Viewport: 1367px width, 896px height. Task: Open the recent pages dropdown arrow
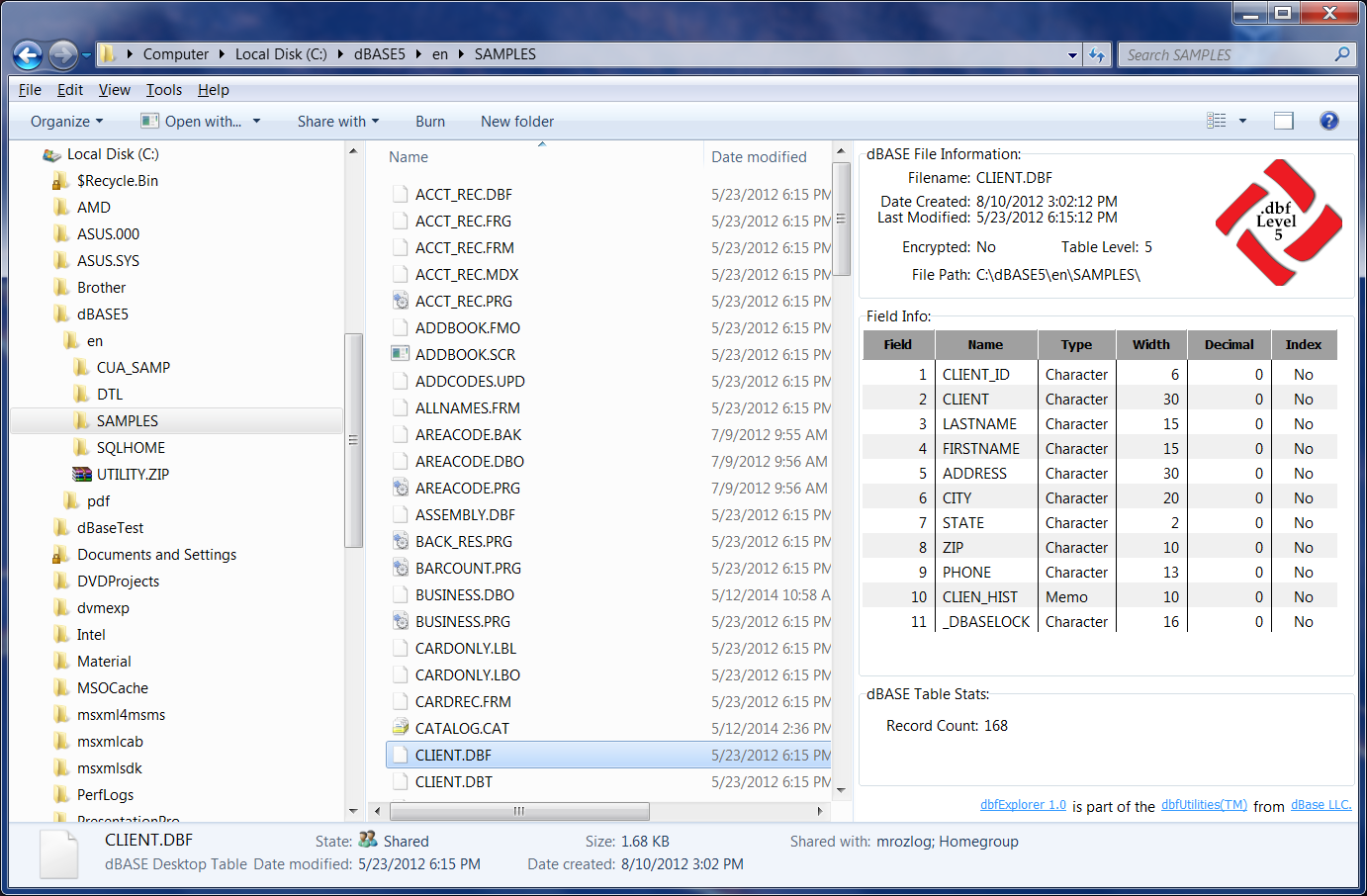[x=86, y=55]
